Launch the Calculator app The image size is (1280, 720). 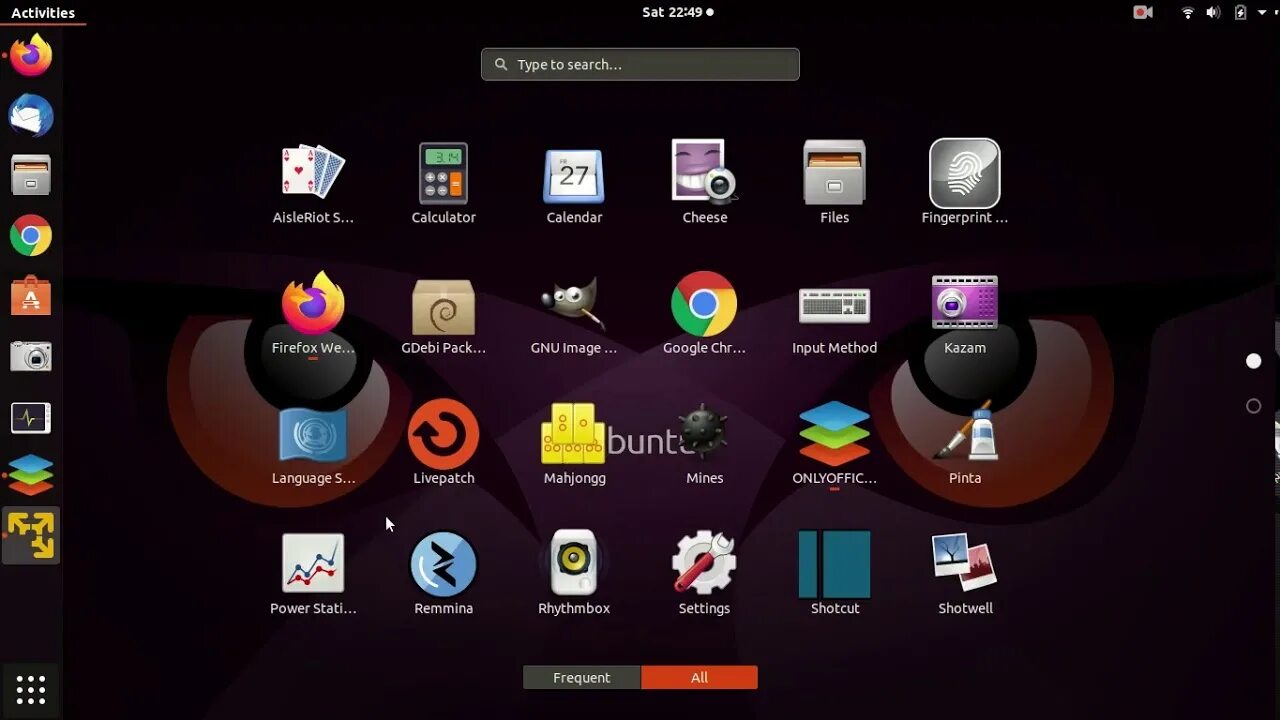pos(443,183)
